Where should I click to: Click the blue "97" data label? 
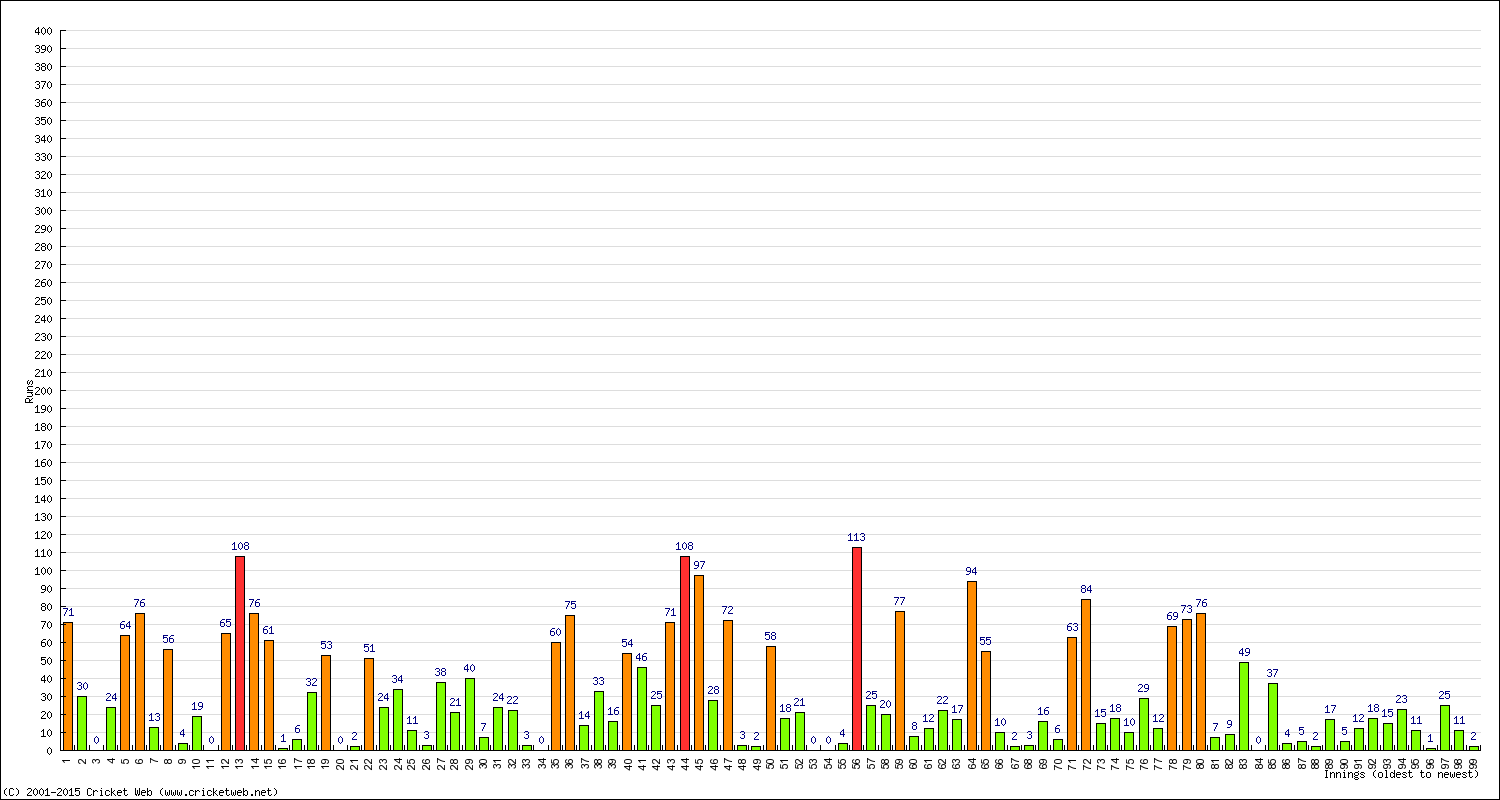click(699, 566)
